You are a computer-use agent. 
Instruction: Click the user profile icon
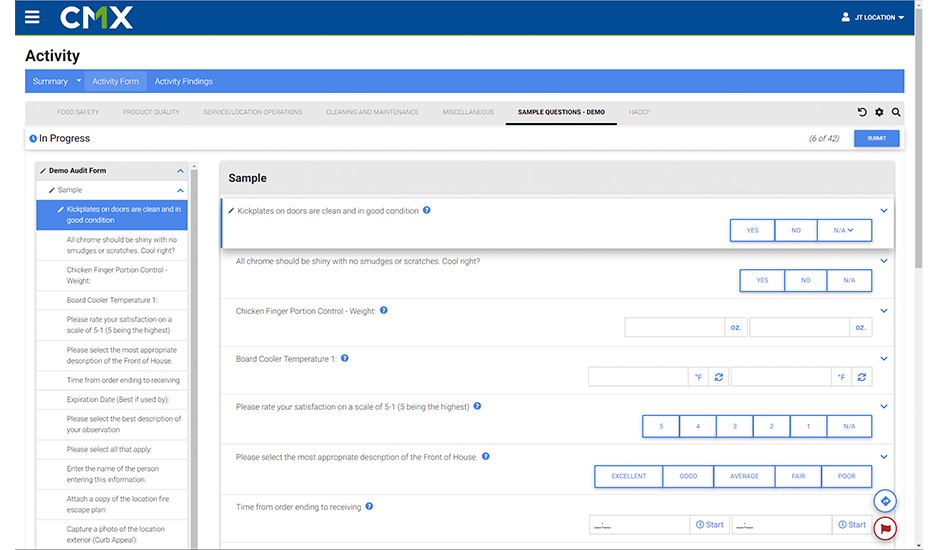click(x=845, y=17)
